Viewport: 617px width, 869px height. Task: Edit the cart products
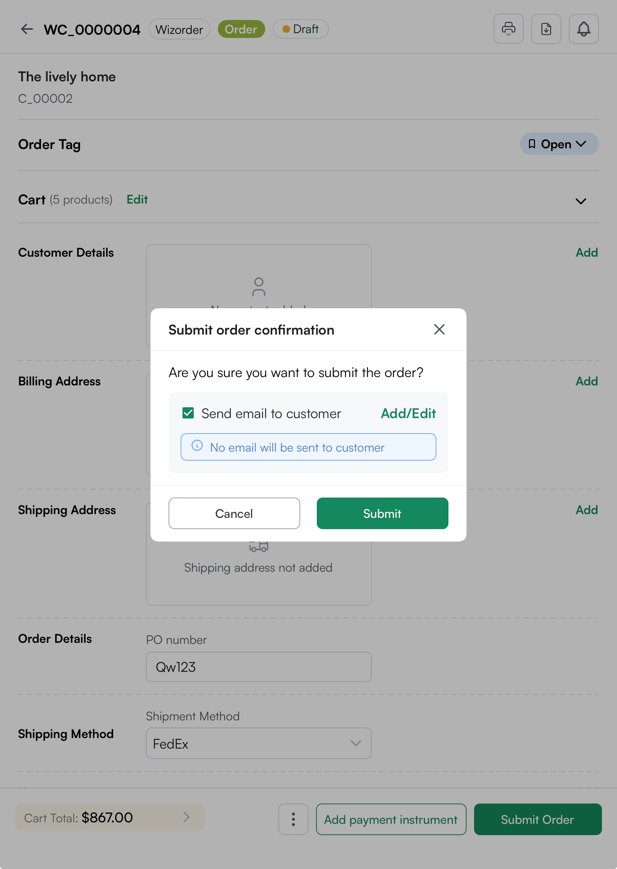(x=136, y=199)
